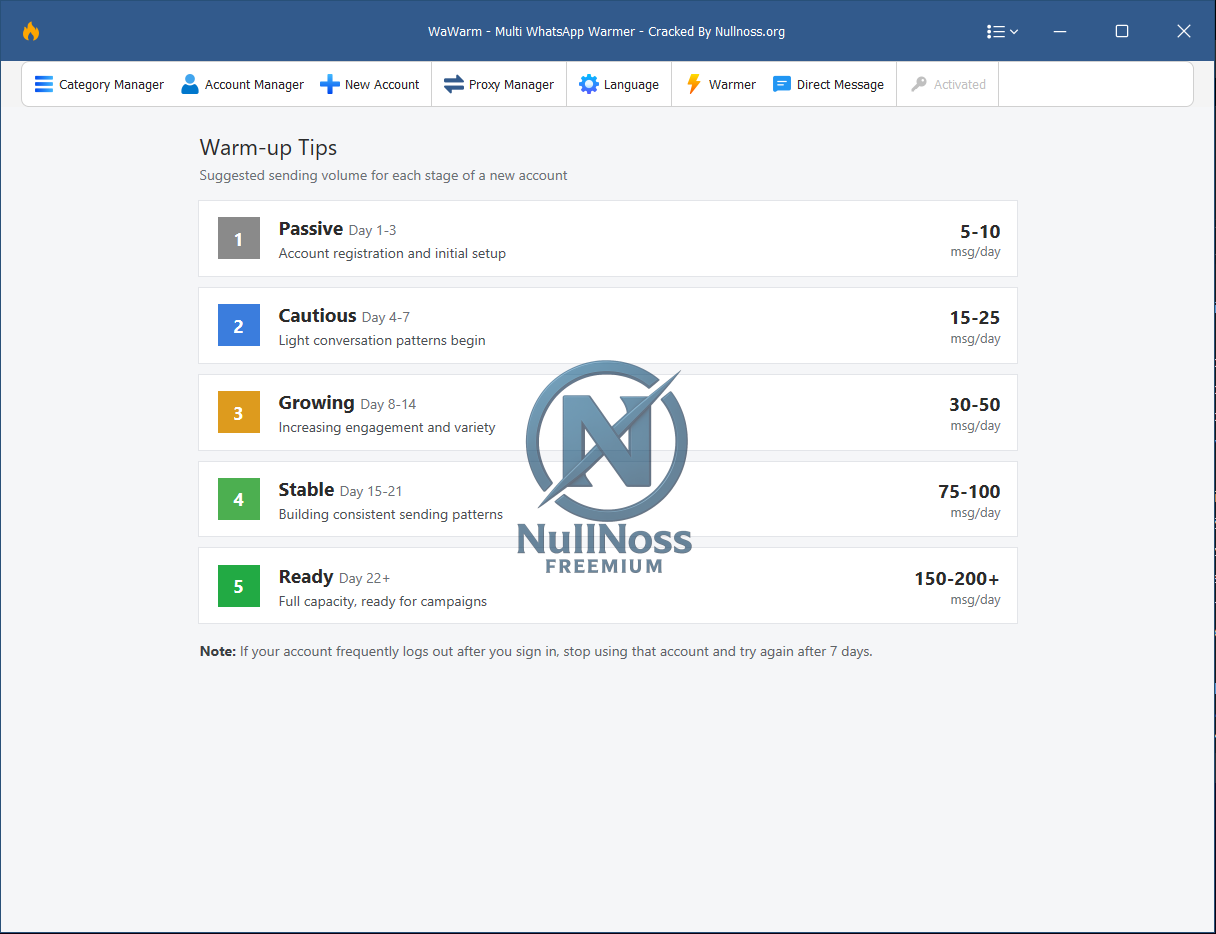Image resolution: width=1216 pixels, height=934 pixels.
Task: Select the Ready stage heading
Action: point(305,577)
